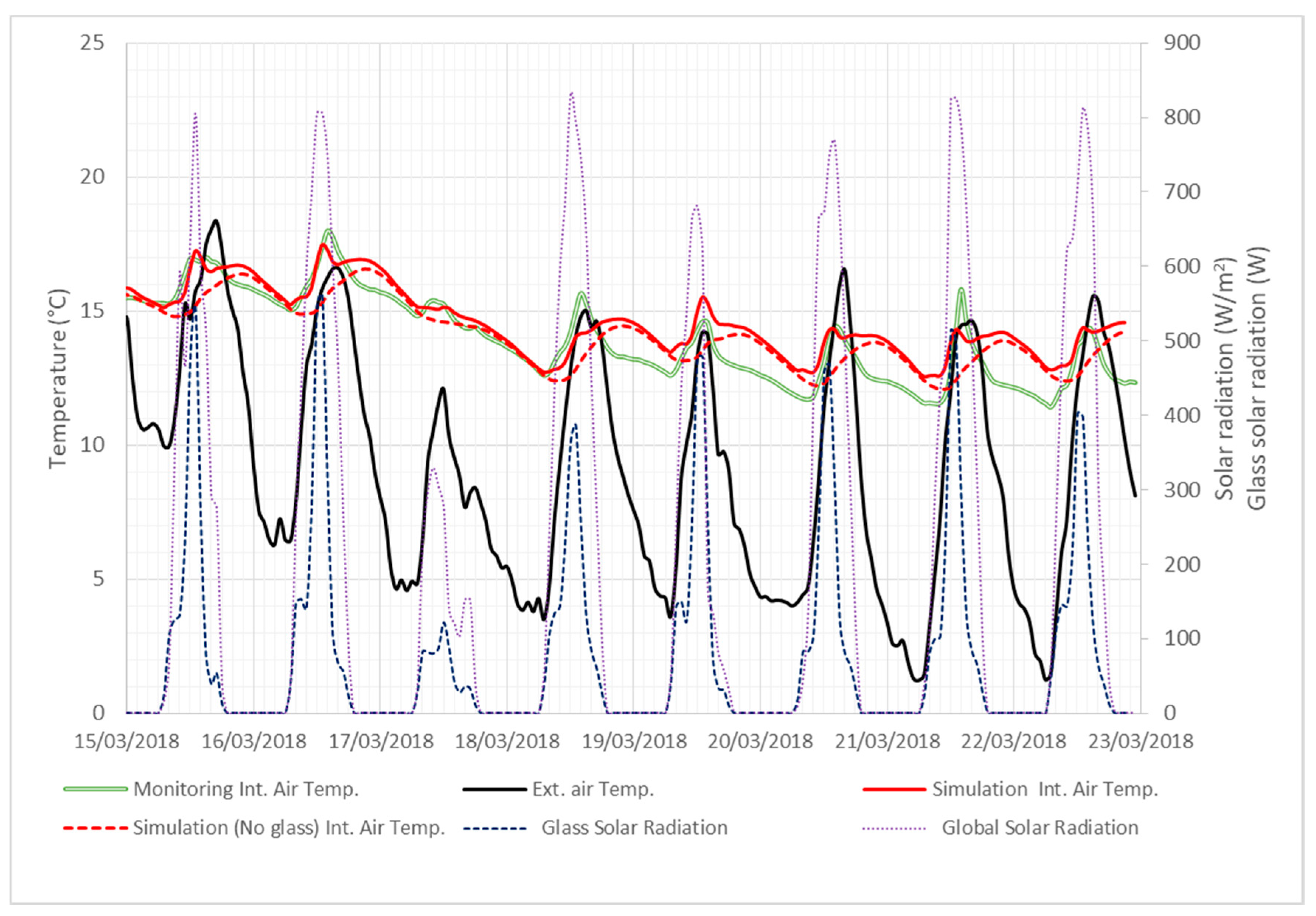Select the Glass Solar Radiation legend entry

634,828
